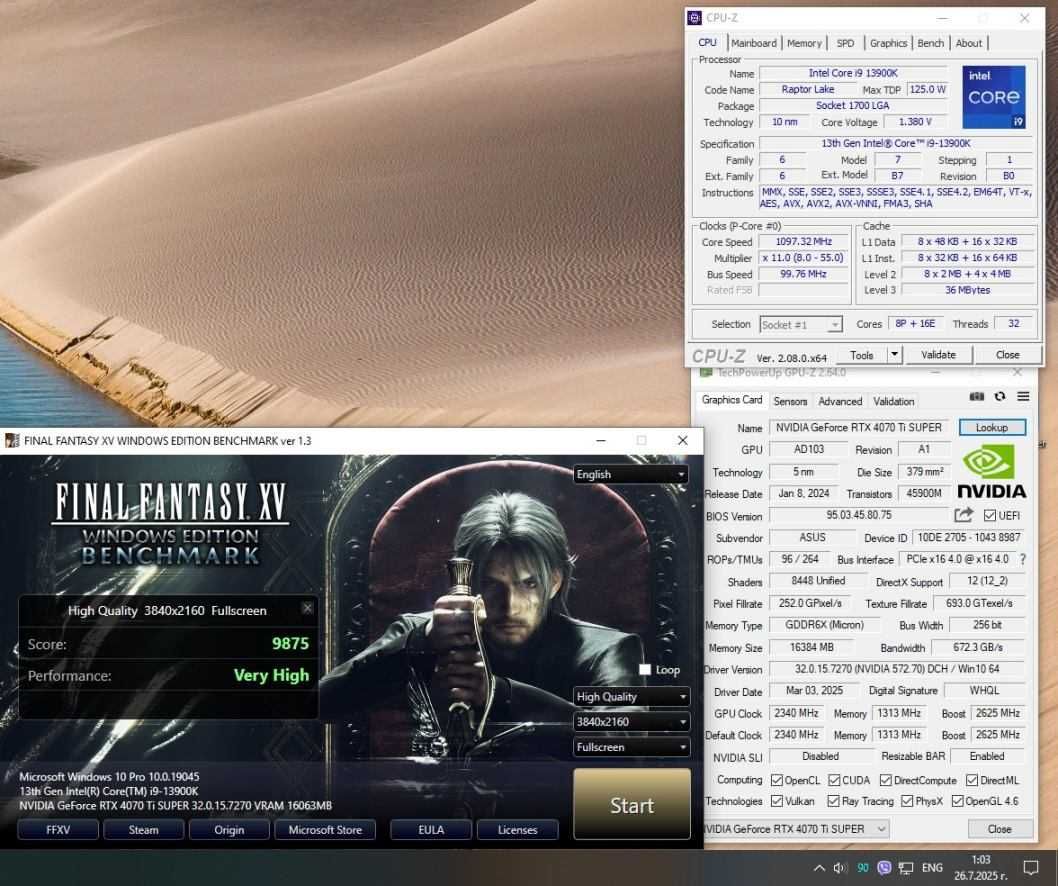
Task: Open the 3840x2160 resolution dropdown
Action: click(631, 721)
